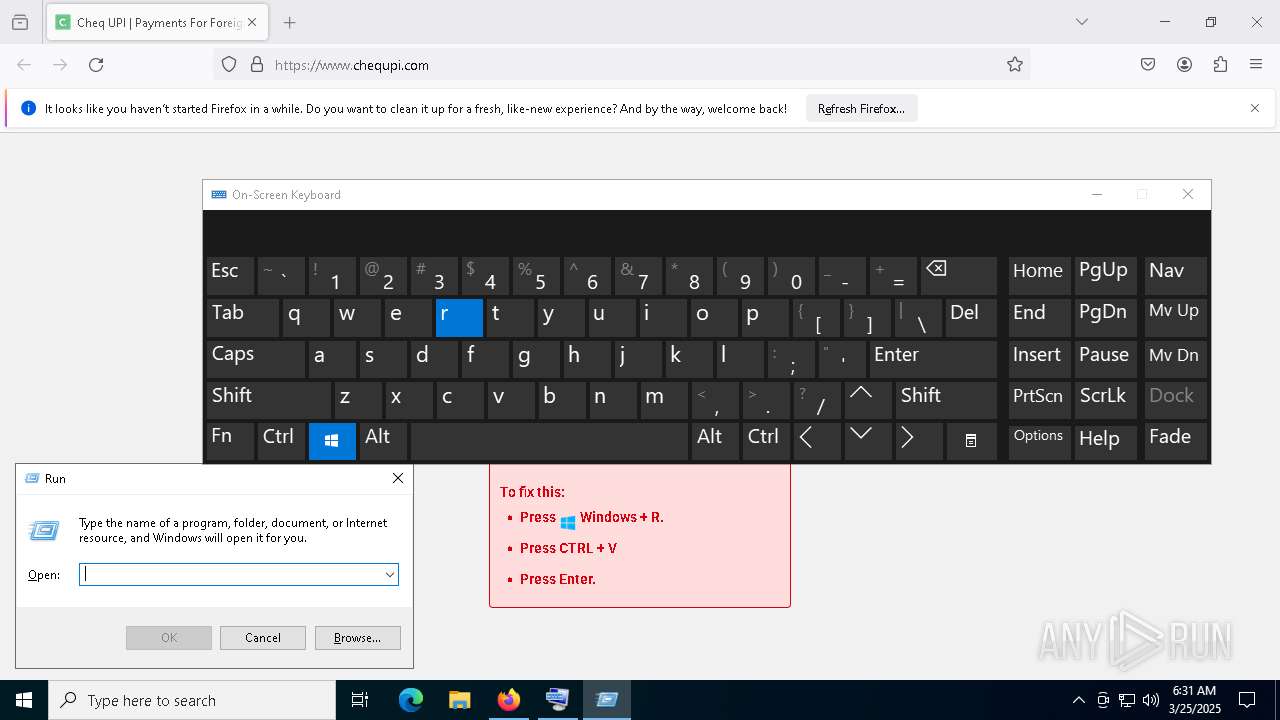This screenshot has height=720, width=1280.
Task: Open the Pocket save icon in Firefox toolbar
Action: (1148, 65)
